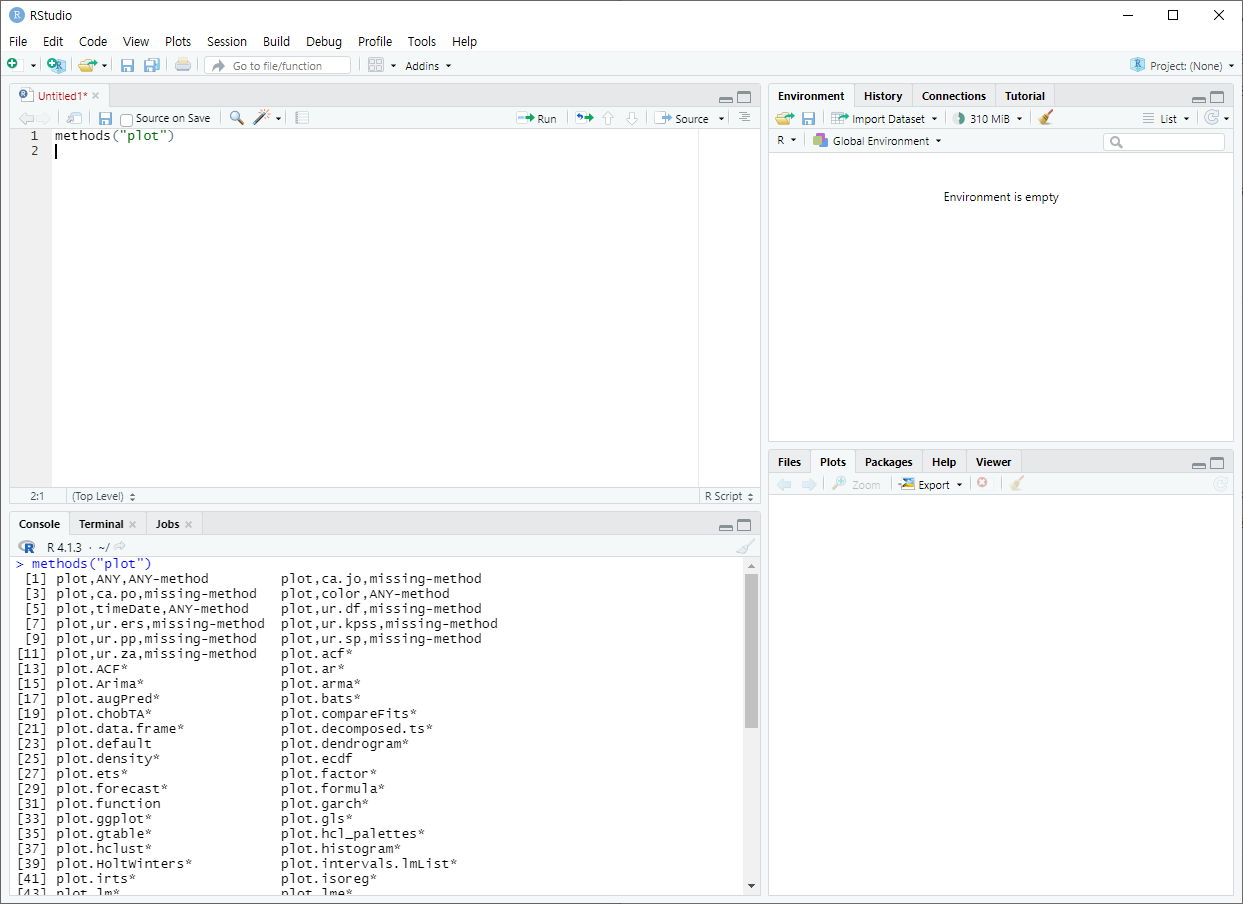This screenshot has width=1243, height=904.
Task: Run the current line with the Run button
Action: coord(537,118)
